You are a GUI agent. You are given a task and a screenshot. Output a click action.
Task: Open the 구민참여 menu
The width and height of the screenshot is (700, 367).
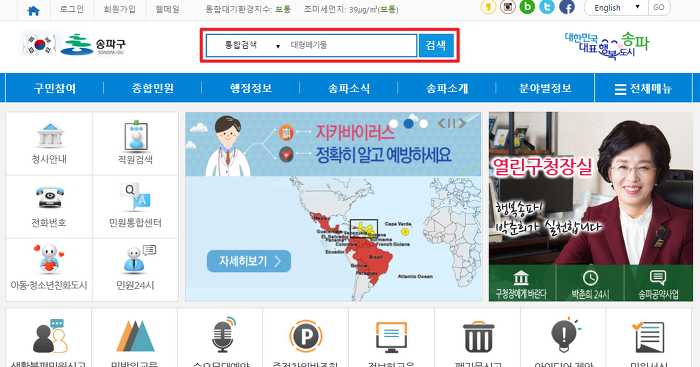click(54, 88)
